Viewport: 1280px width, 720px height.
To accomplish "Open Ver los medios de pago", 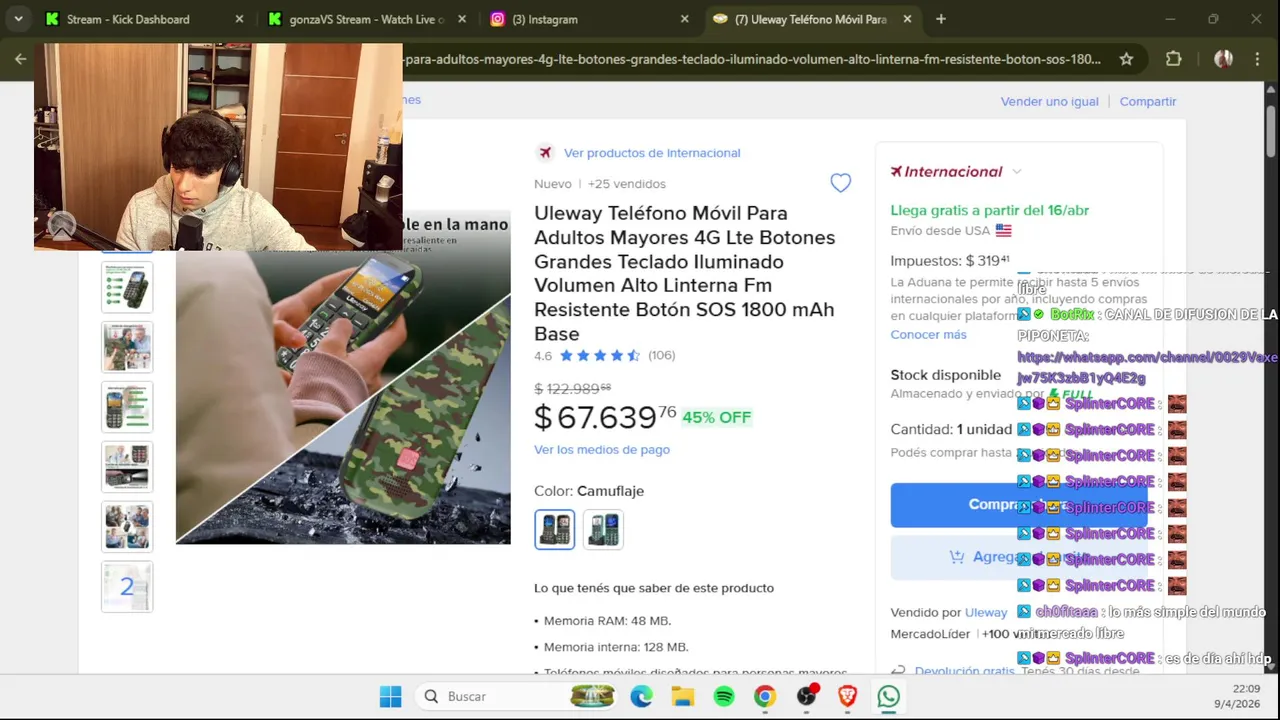I will pos(602,449).
